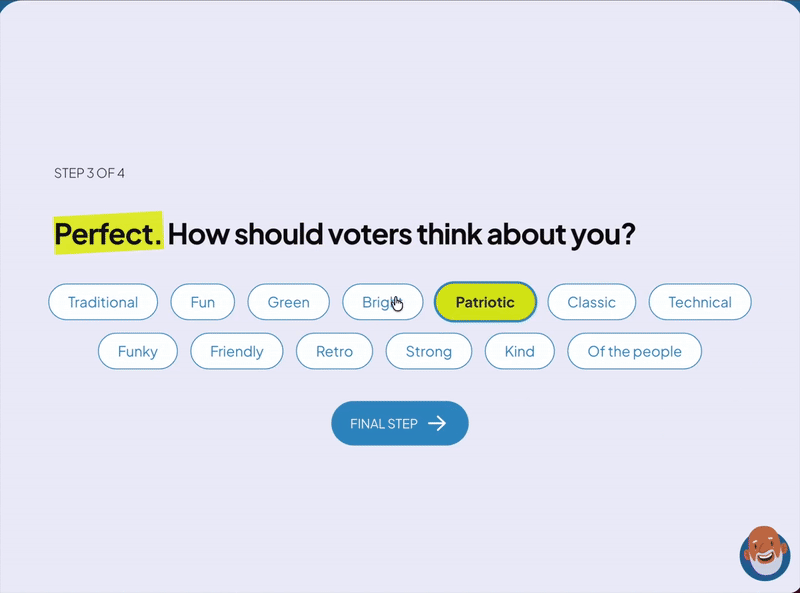Image resolution: width=800 pixels, height=593 pixels.
Task: Click the highlighted word Perfect
Action: tap(108, 234)
